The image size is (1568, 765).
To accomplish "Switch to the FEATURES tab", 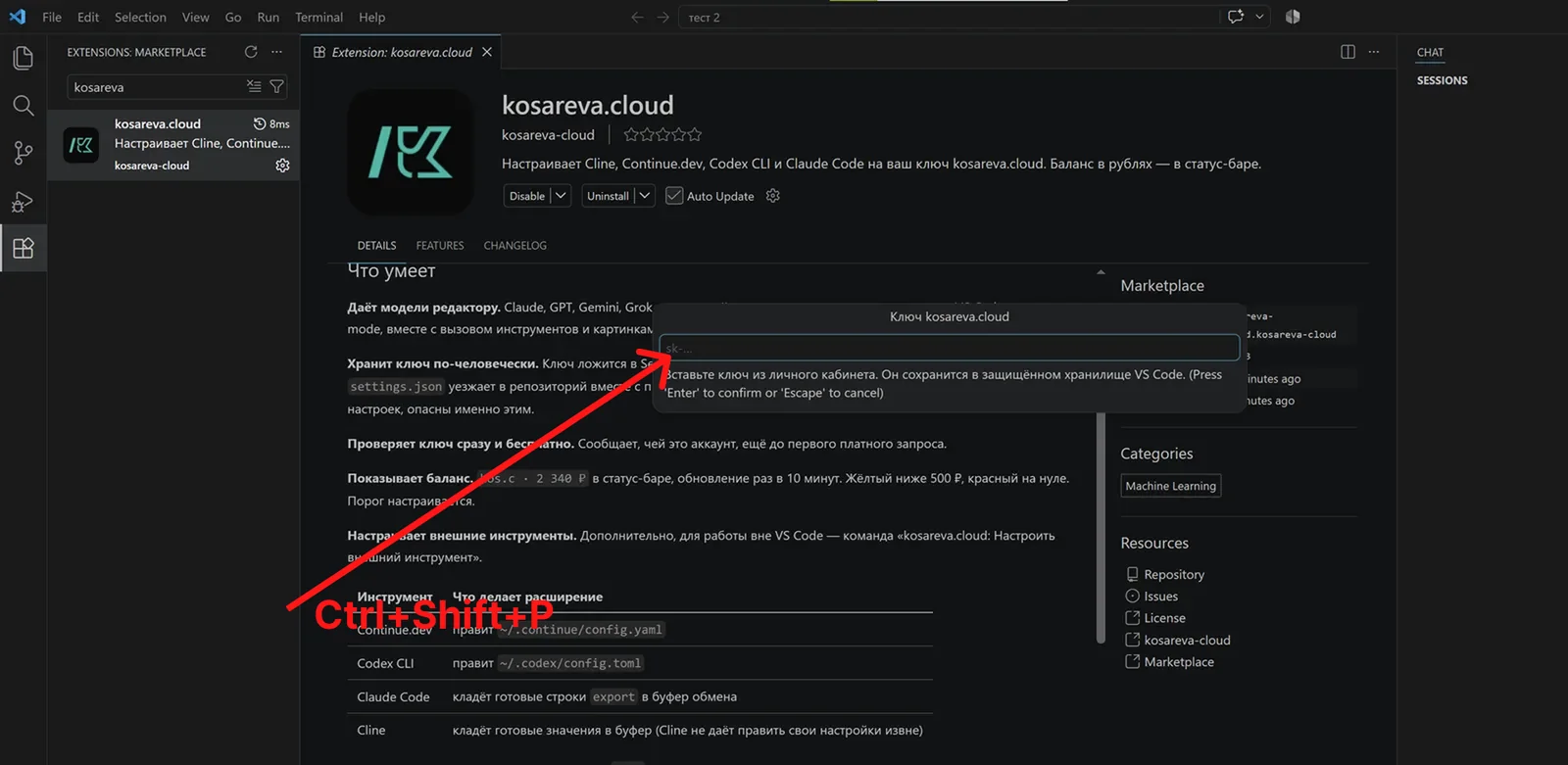I will 440,245.
